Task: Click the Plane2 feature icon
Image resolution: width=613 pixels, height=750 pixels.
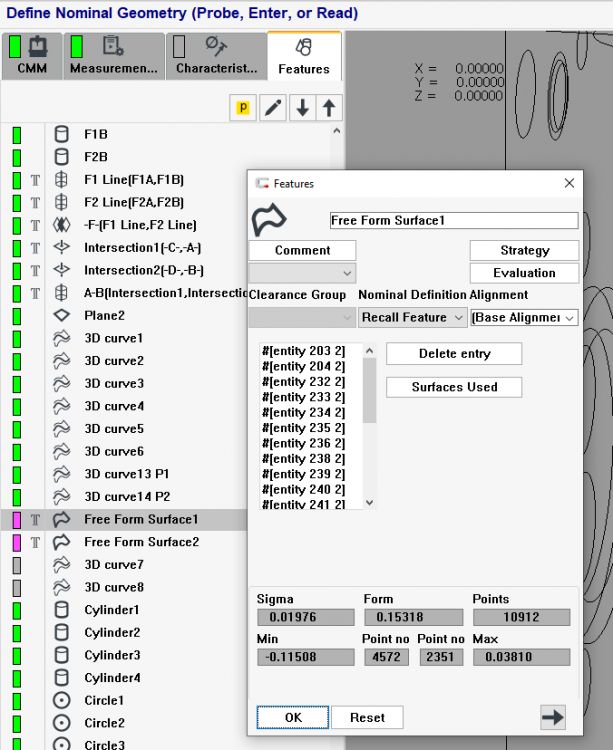Action: tap(62, 315)
